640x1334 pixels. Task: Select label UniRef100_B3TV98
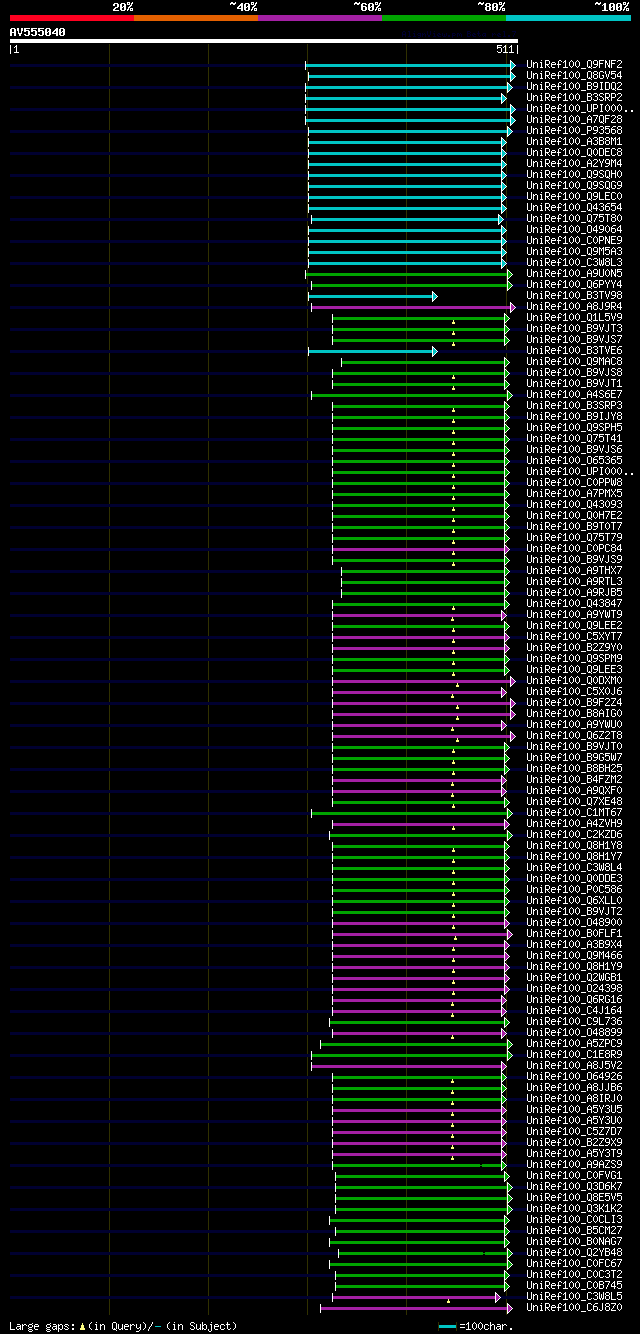575,295
